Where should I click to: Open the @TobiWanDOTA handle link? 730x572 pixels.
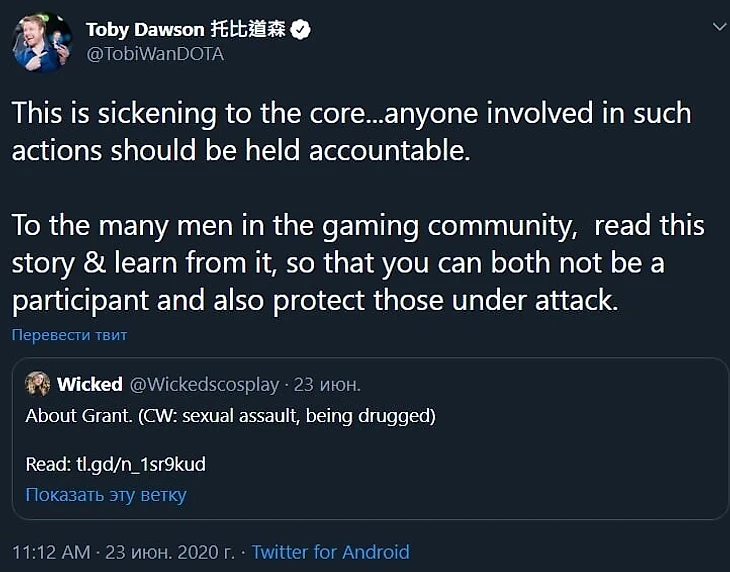[155, 54]
